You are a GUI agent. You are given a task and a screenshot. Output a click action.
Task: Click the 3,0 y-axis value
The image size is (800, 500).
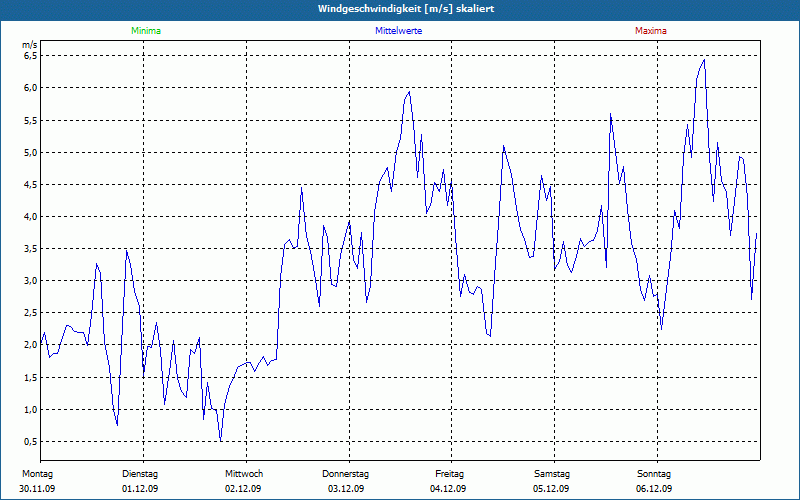point(31,281)
